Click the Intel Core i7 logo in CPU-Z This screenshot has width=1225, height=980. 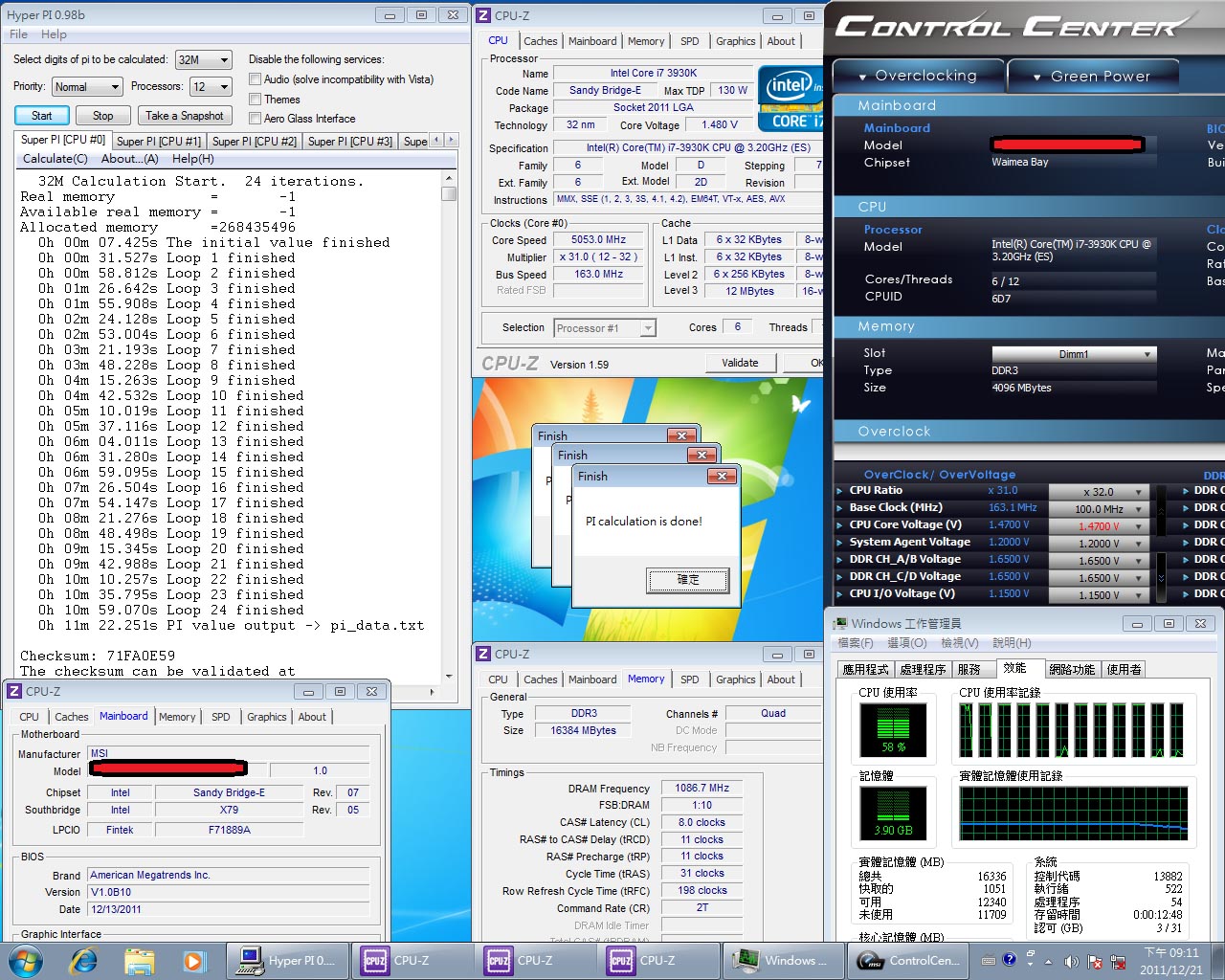click(x=791, y=98)
